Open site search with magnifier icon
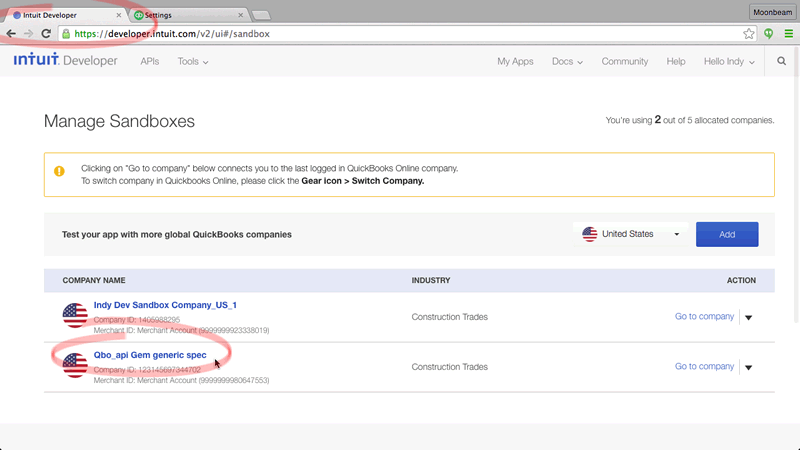 [782, 61]
